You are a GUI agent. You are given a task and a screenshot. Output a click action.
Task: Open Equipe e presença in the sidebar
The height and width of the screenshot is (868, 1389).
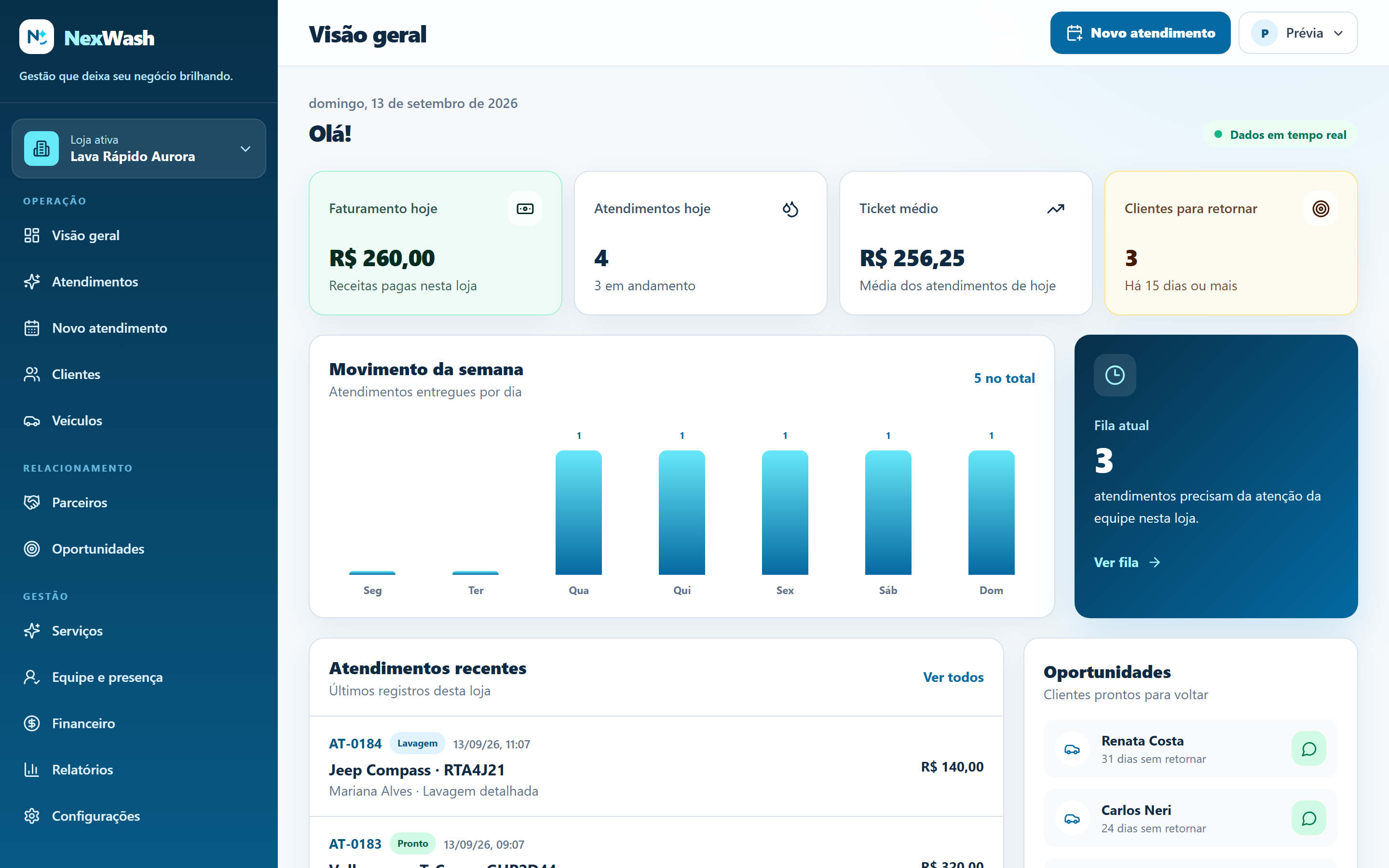pos(139,678)
